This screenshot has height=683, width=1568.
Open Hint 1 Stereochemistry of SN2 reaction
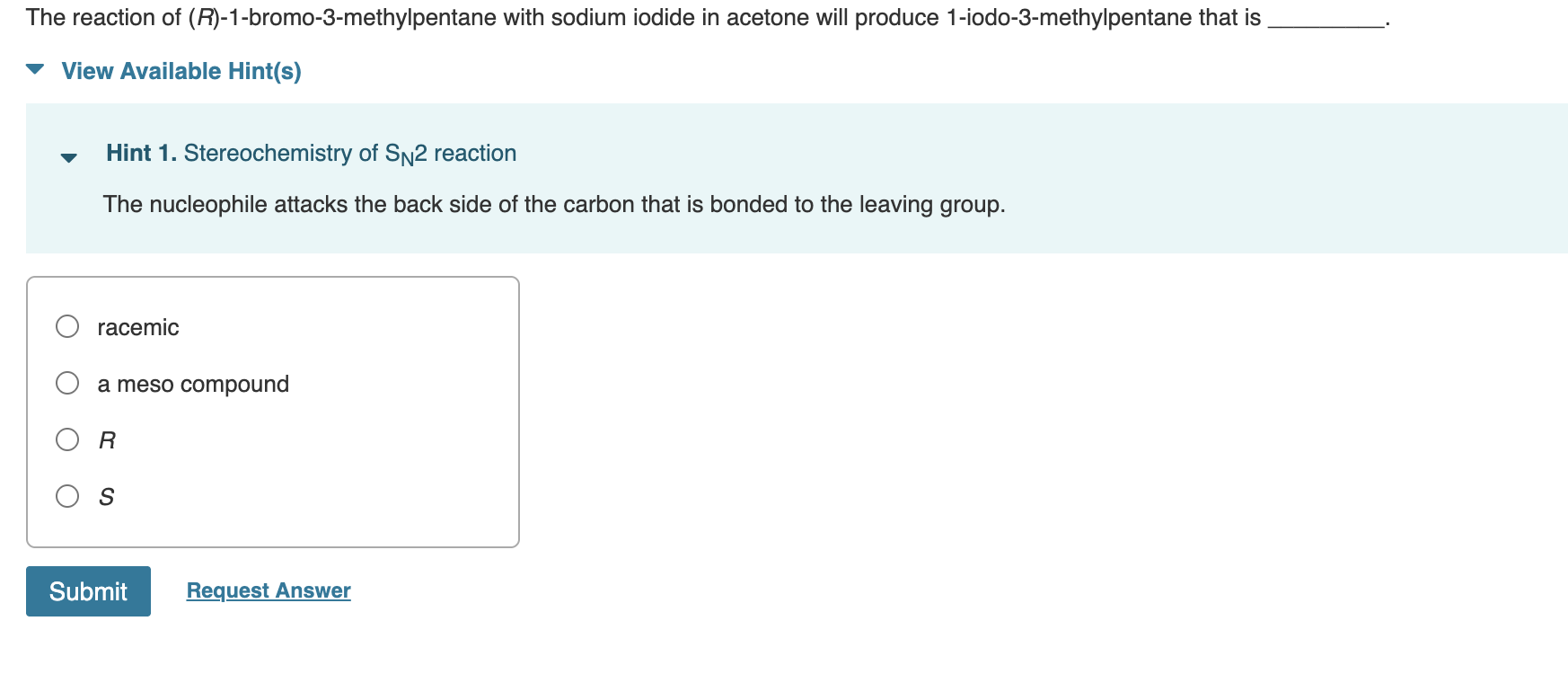(x=310, y=153)
